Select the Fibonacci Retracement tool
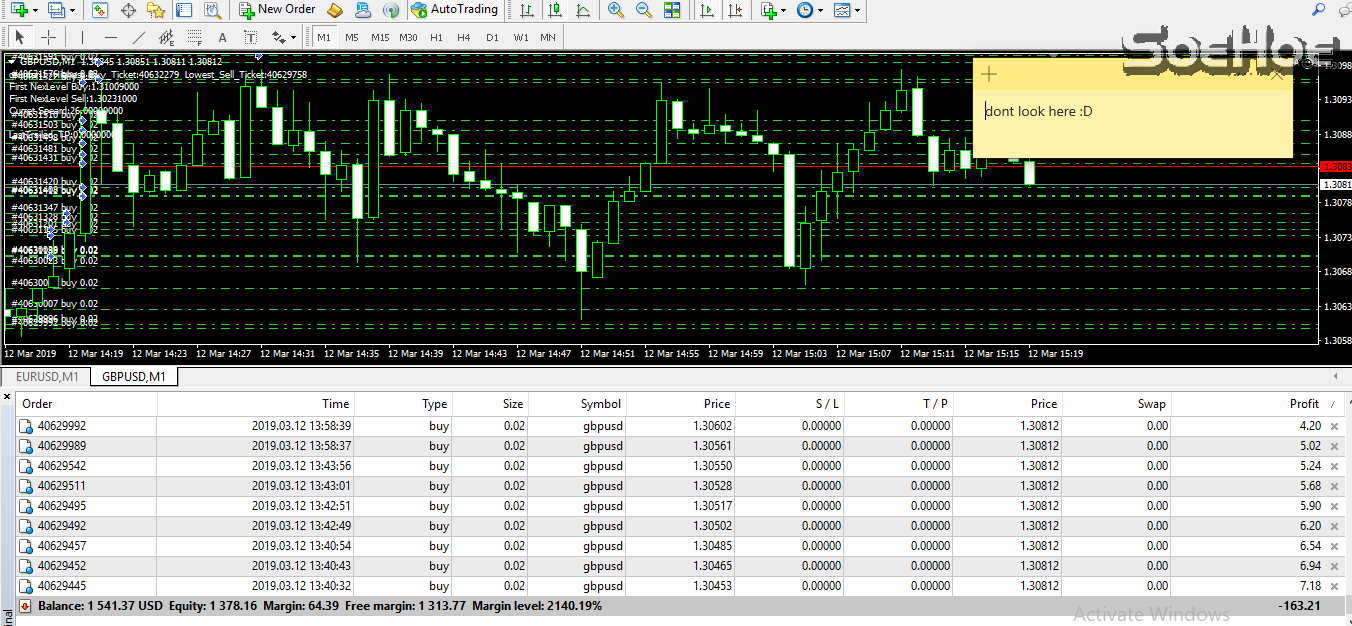 point(193,37)
